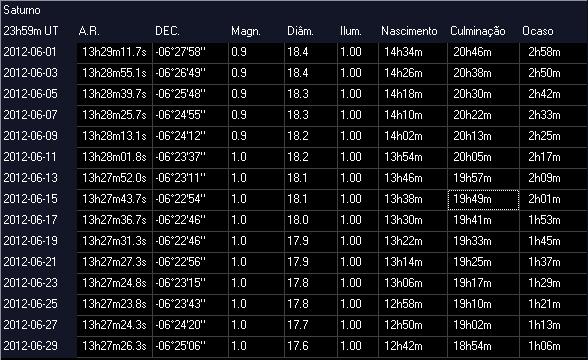This screenshot has width=588, height=360.
Task: Click rise time cell 14h02m
Action: coord(413,136)
